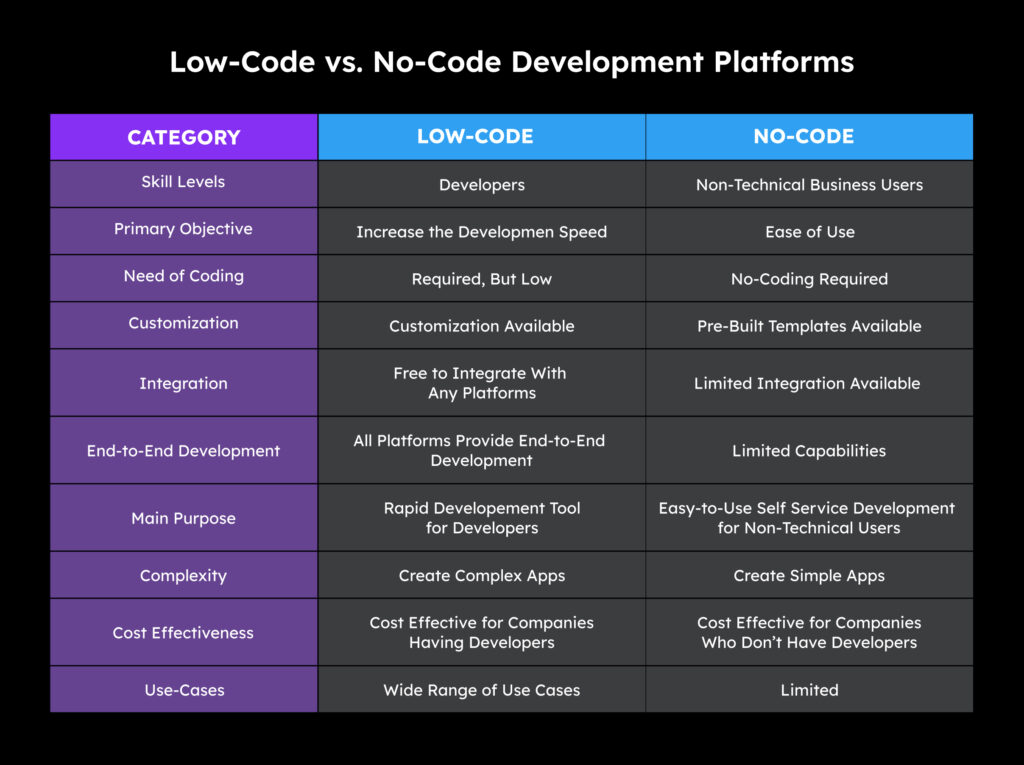Click the 'Create Complex Apps' cell
Image resolution: width=1024 pixels, height=765 pixels.
tap(482, 576)
